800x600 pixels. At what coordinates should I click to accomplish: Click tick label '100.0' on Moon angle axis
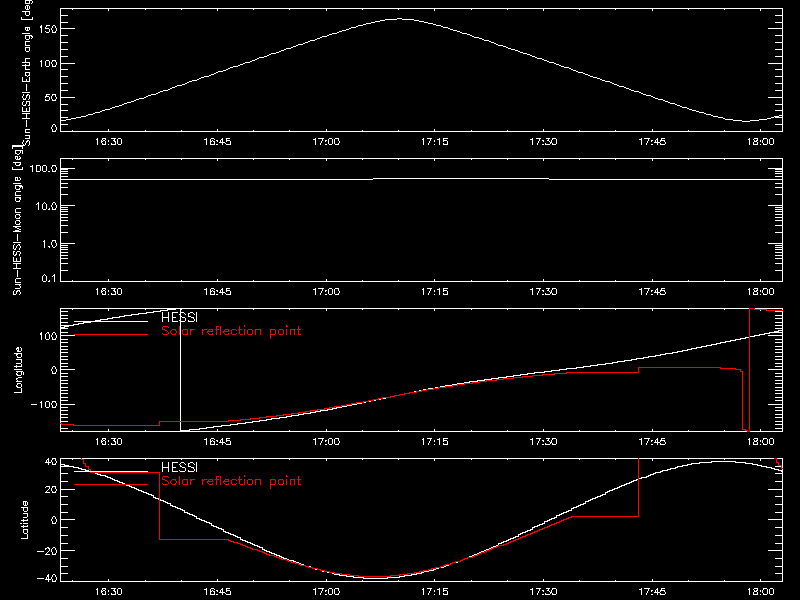pyautogui.click(x=43, y=169)
